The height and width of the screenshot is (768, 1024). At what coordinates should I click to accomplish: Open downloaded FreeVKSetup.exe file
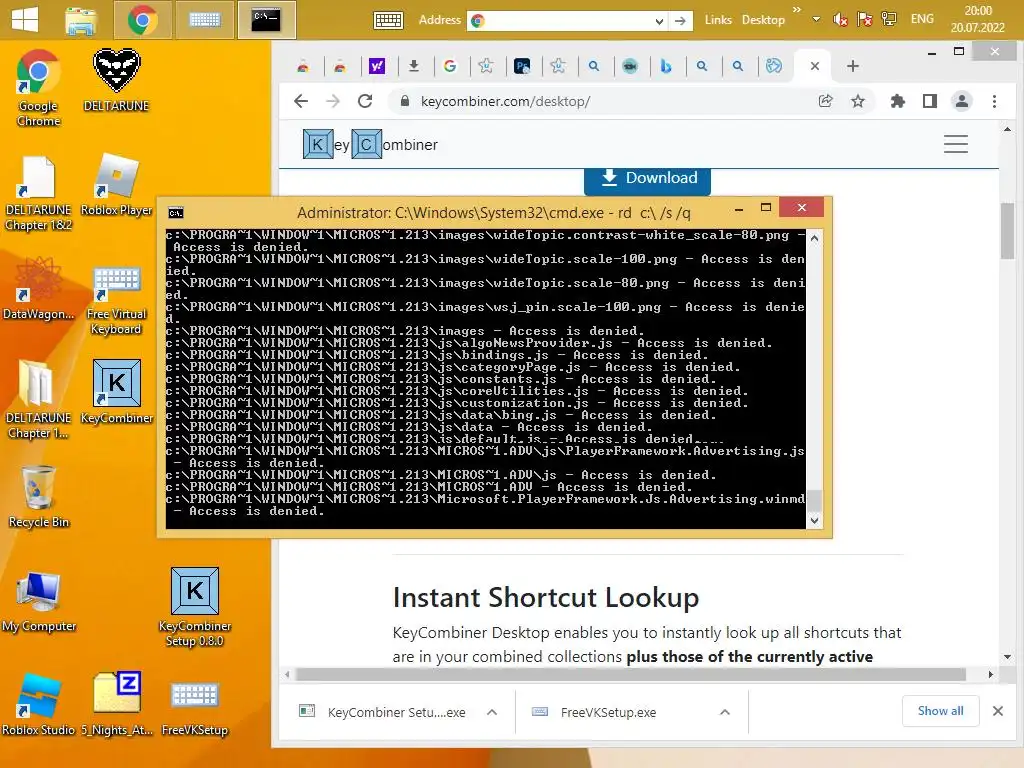(608, 712)
